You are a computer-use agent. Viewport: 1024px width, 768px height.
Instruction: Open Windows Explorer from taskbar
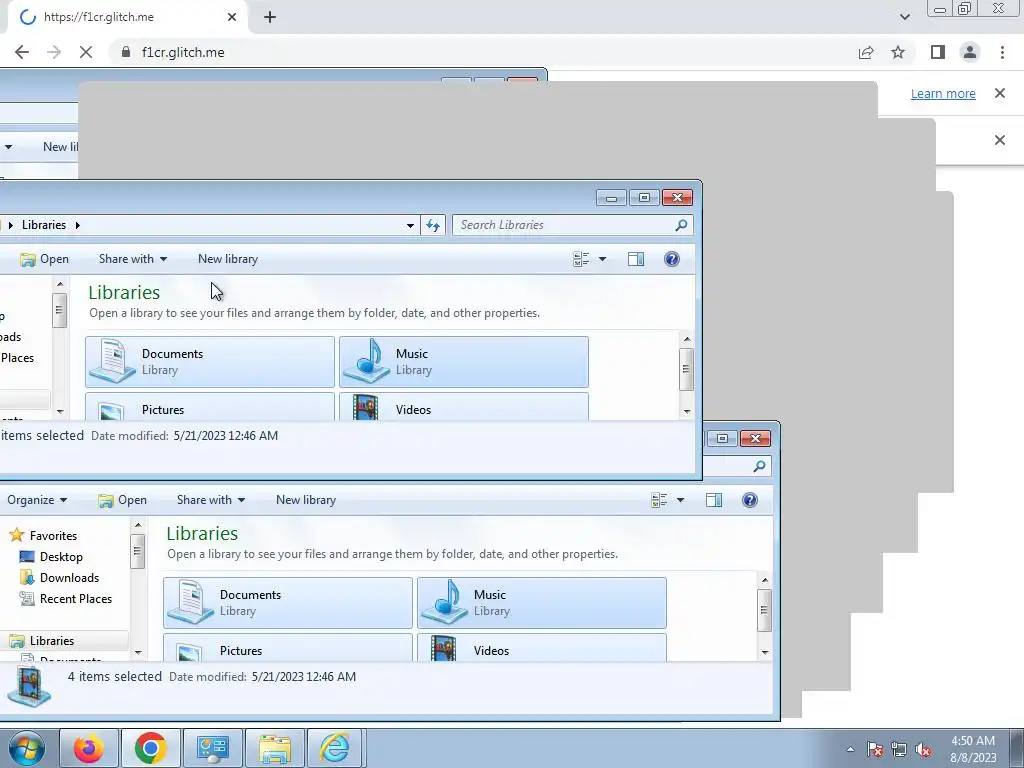274,748
